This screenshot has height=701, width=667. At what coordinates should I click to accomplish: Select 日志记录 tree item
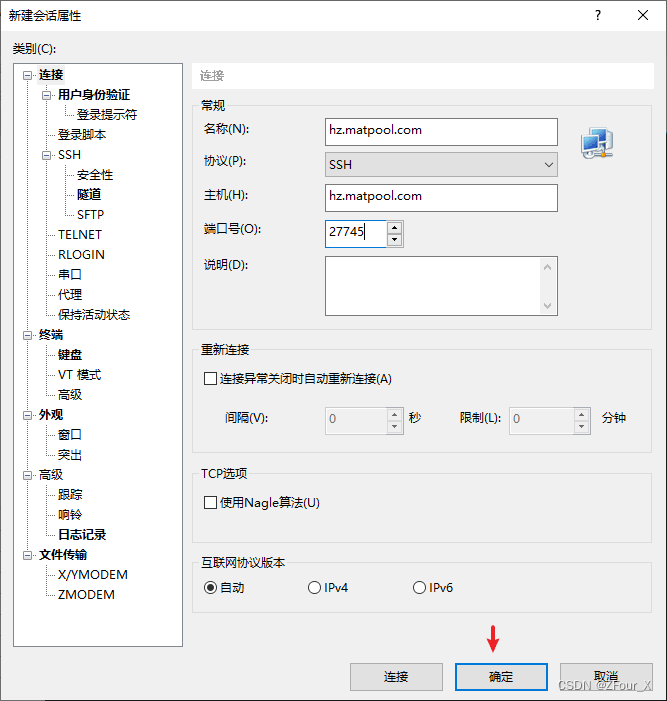[82, 535]
